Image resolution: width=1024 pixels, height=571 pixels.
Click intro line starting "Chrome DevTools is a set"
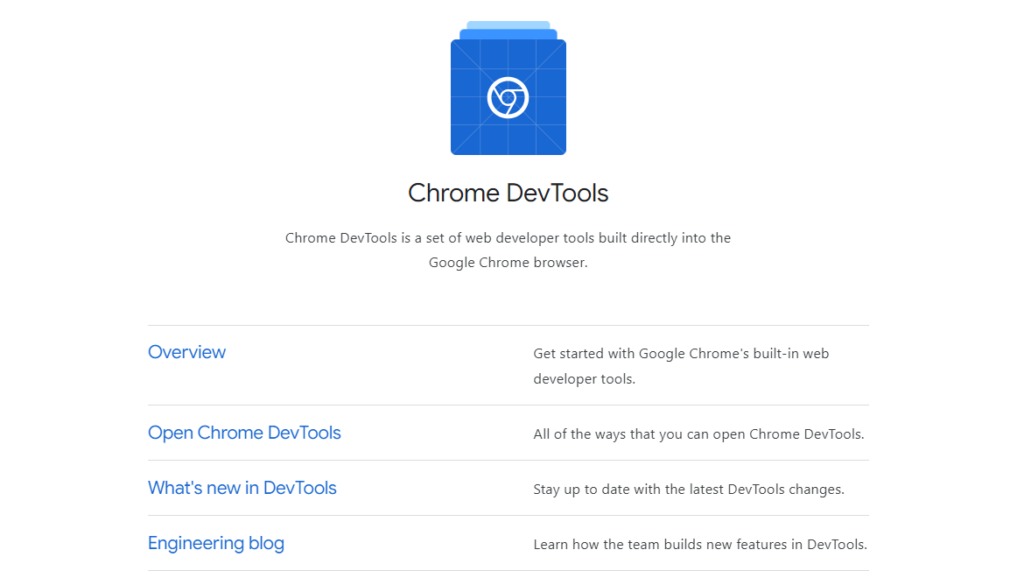pyautogui.click(x=508, y=238)
